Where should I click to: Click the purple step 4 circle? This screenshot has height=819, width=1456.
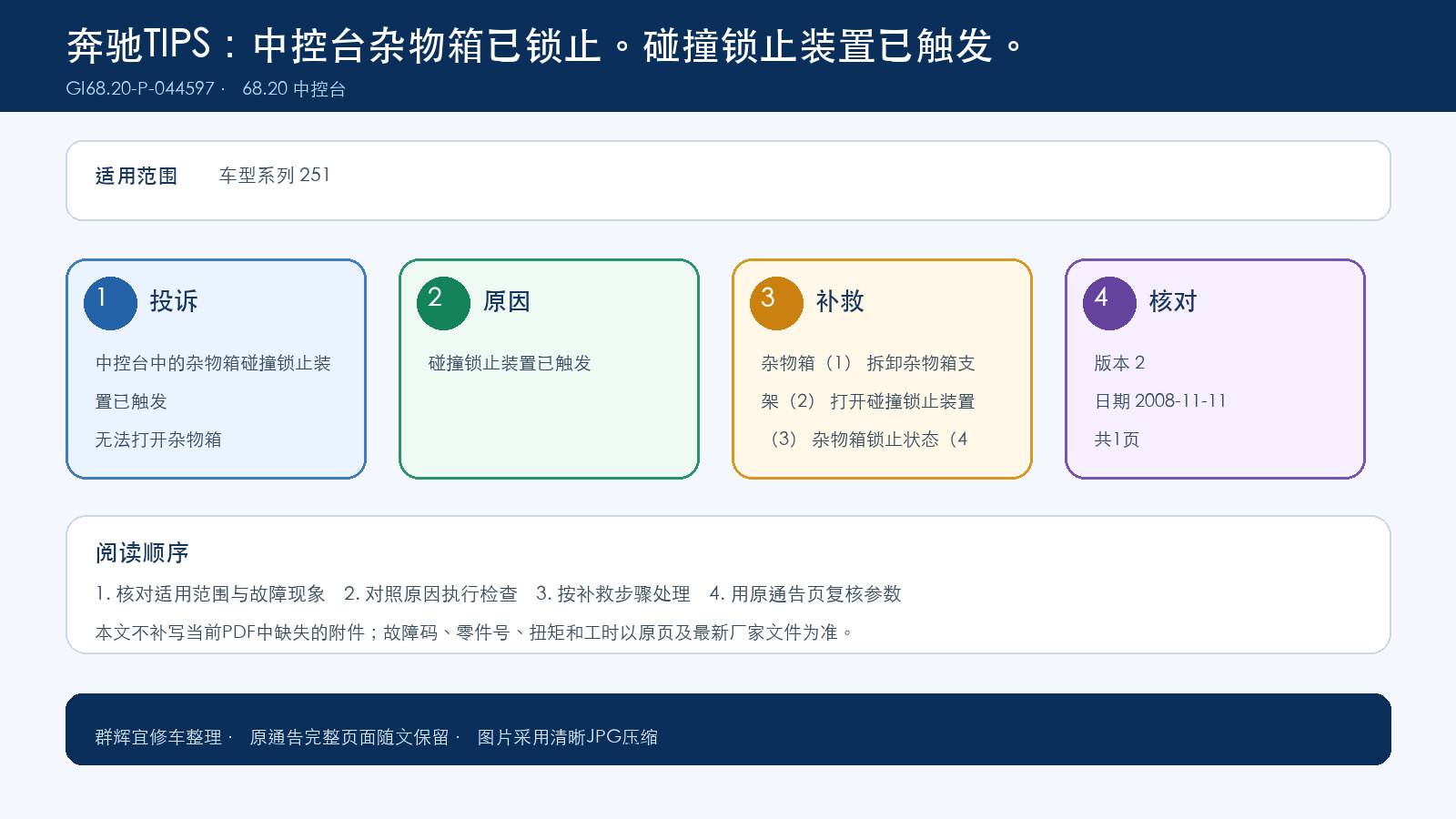pyautogui.click(x=1109, y=303)
